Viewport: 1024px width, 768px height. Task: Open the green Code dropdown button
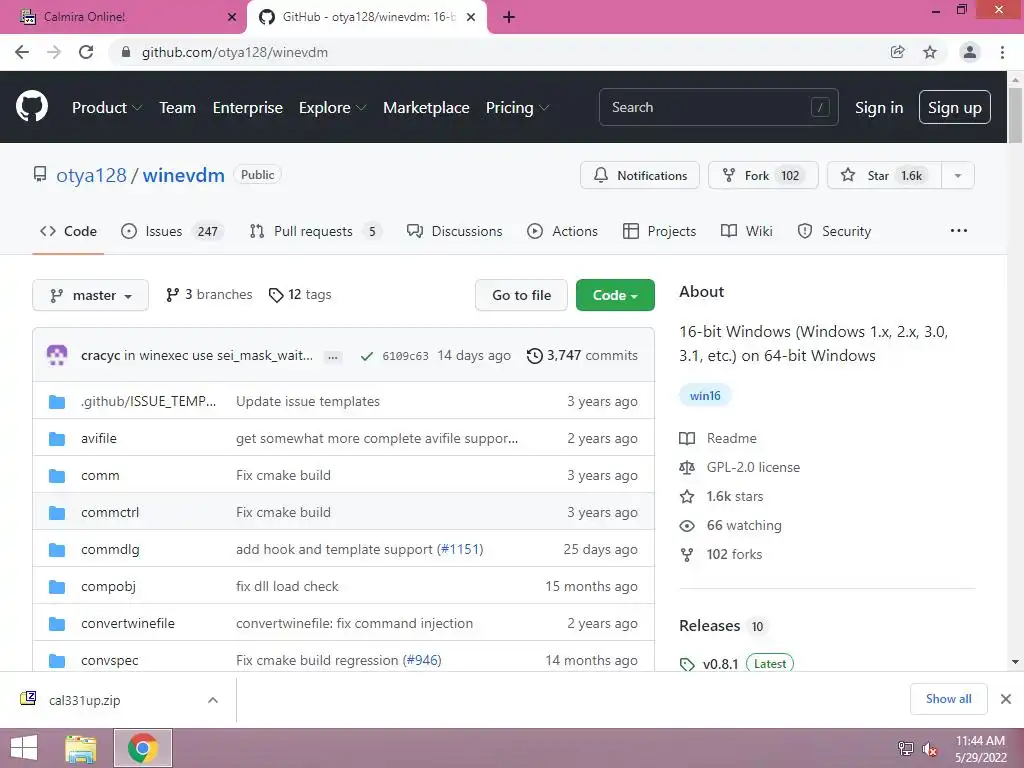(x=615, y=295)
